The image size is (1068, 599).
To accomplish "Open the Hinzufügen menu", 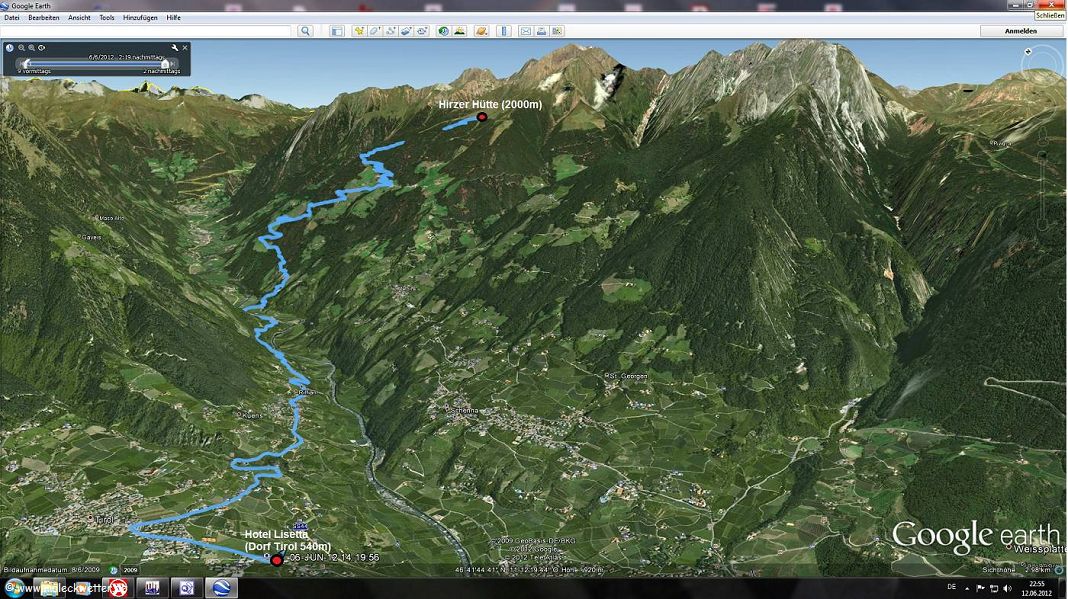I will coord(138,17).
